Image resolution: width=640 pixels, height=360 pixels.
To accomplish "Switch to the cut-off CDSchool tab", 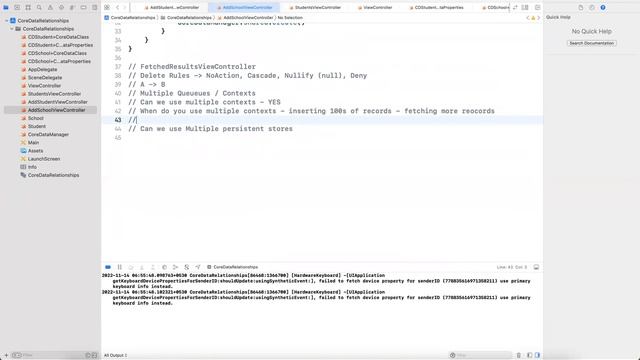I will (496, 7).
